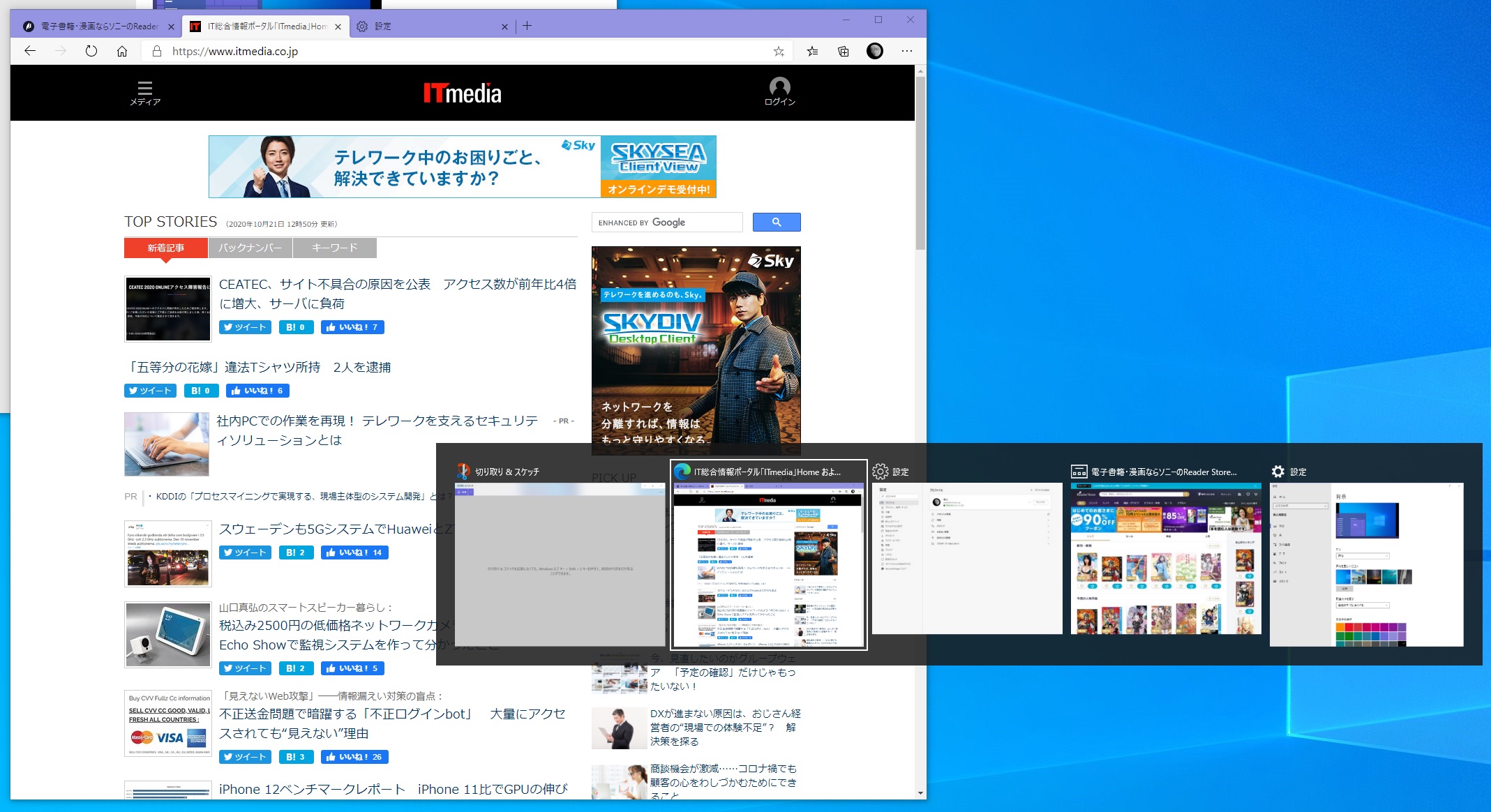Open the メディア hamburger menu
Viewport: 1491px width, 812px height.
coord(145,93)
